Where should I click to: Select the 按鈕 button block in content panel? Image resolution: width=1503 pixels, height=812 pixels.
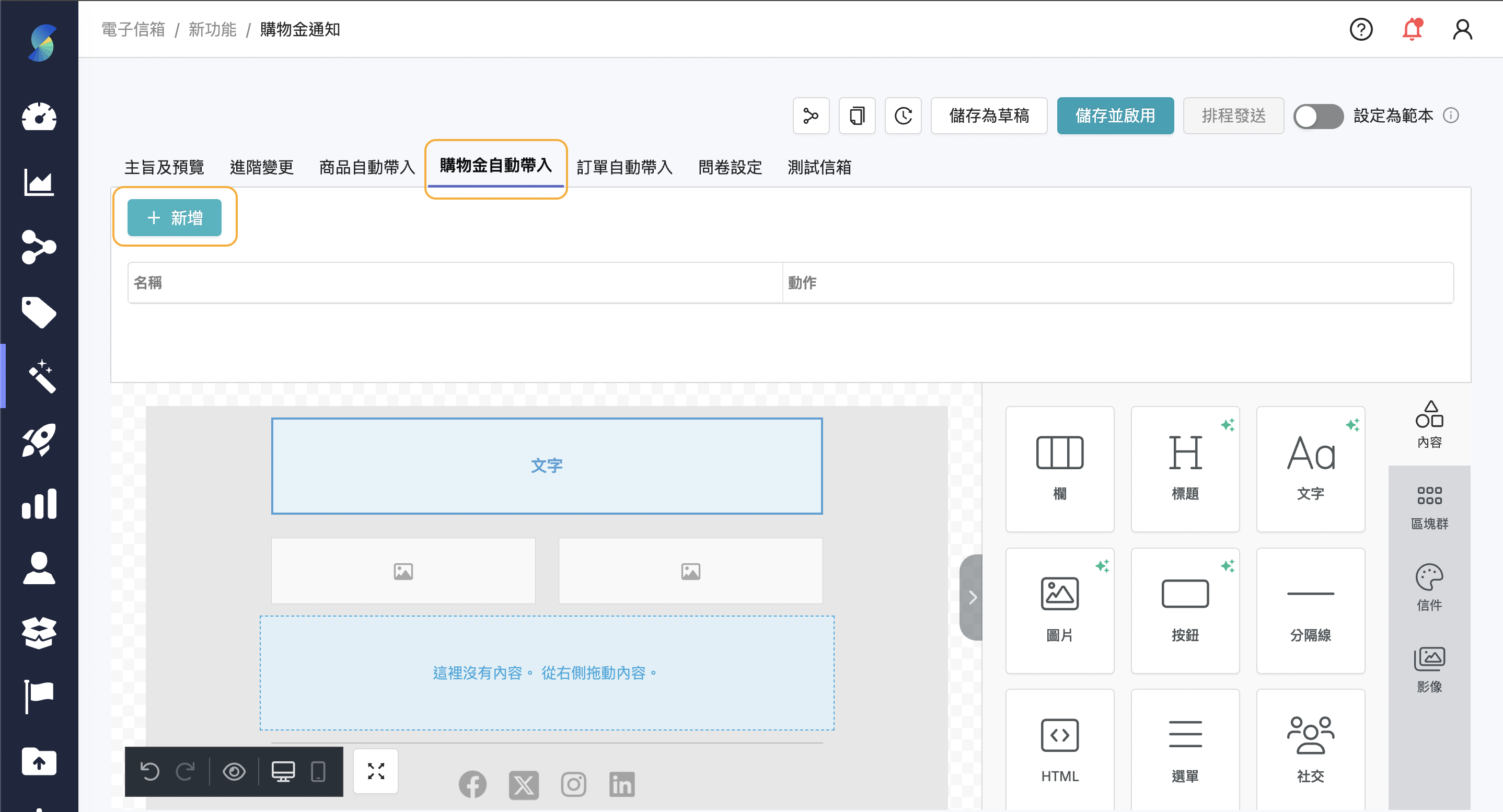(1185, 610)
